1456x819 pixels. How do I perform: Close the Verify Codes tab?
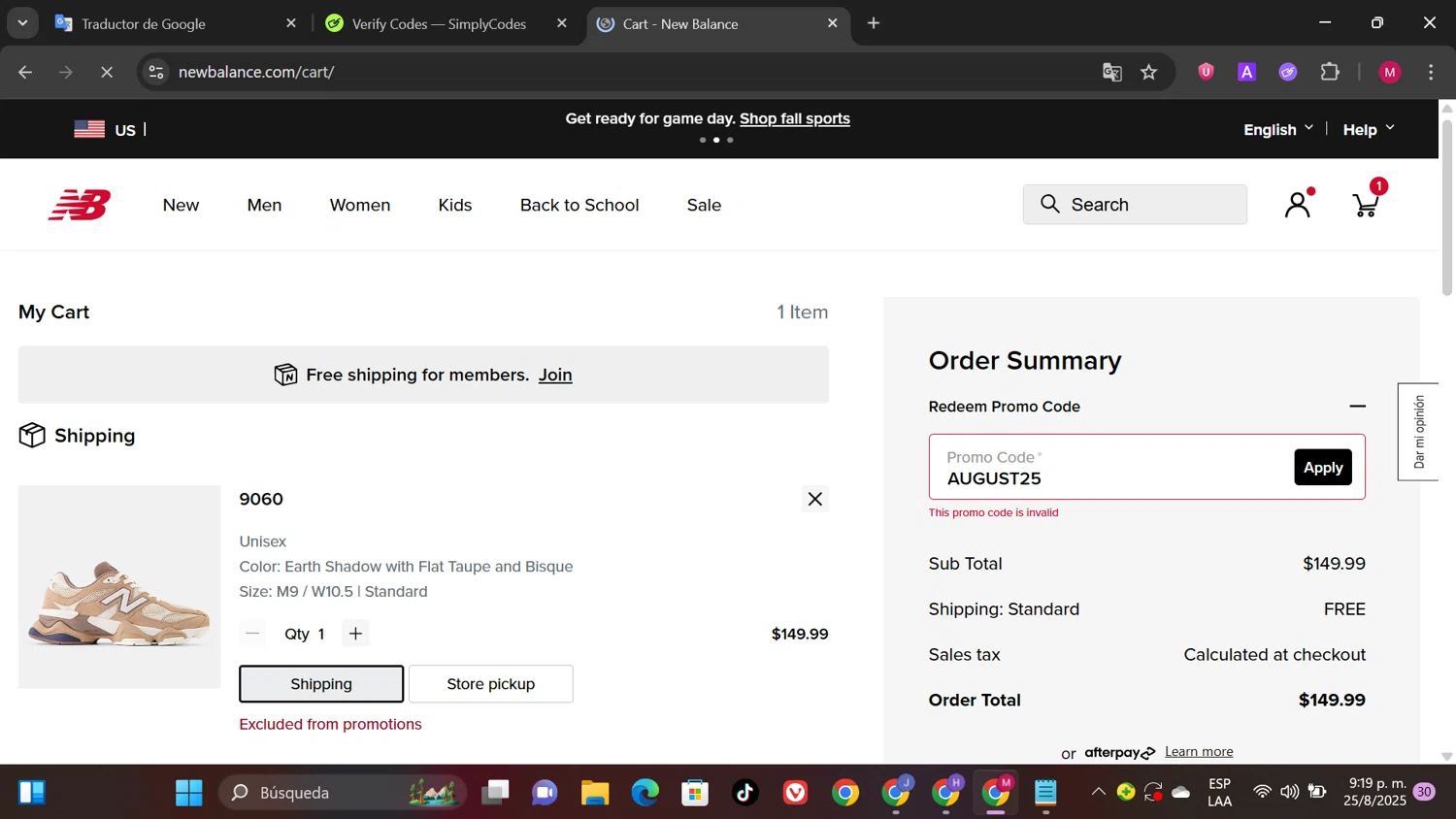click(561, 23)
